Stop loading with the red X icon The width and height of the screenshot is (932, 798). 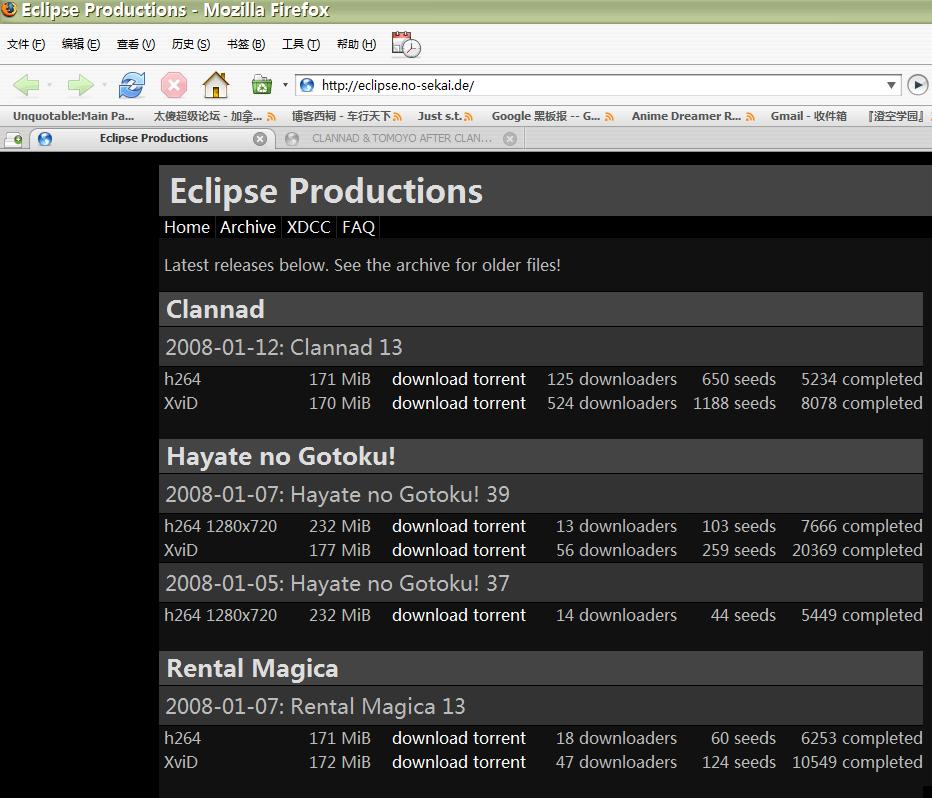174,86
